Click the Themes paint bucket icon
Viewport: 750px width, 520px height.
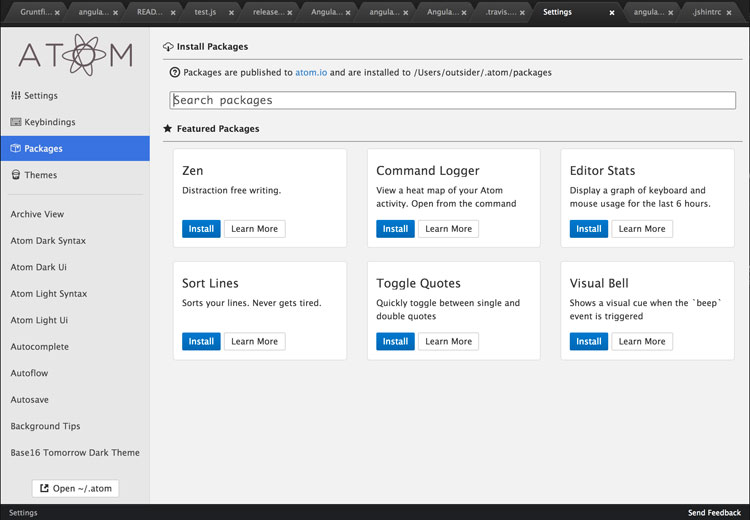(16, 175)
